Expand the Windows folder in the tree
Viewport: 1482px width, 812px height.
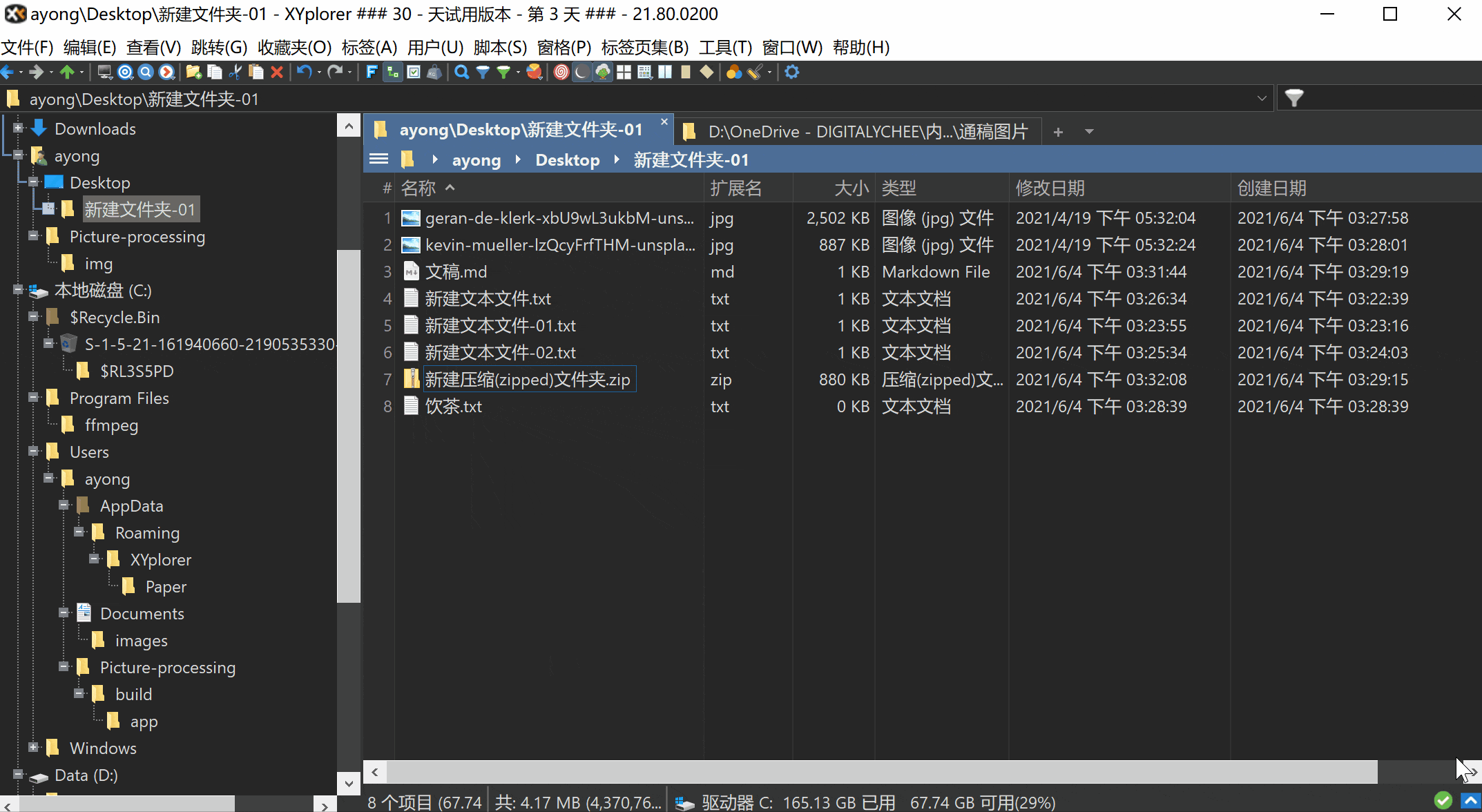tap(32, 748)
